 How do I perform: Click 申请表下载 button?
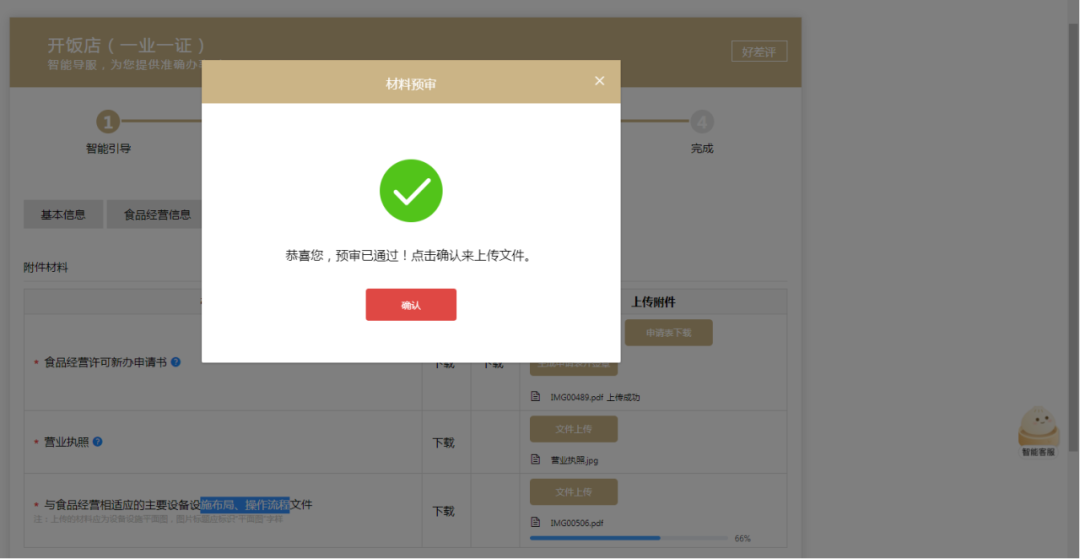(x=668, y=332)
